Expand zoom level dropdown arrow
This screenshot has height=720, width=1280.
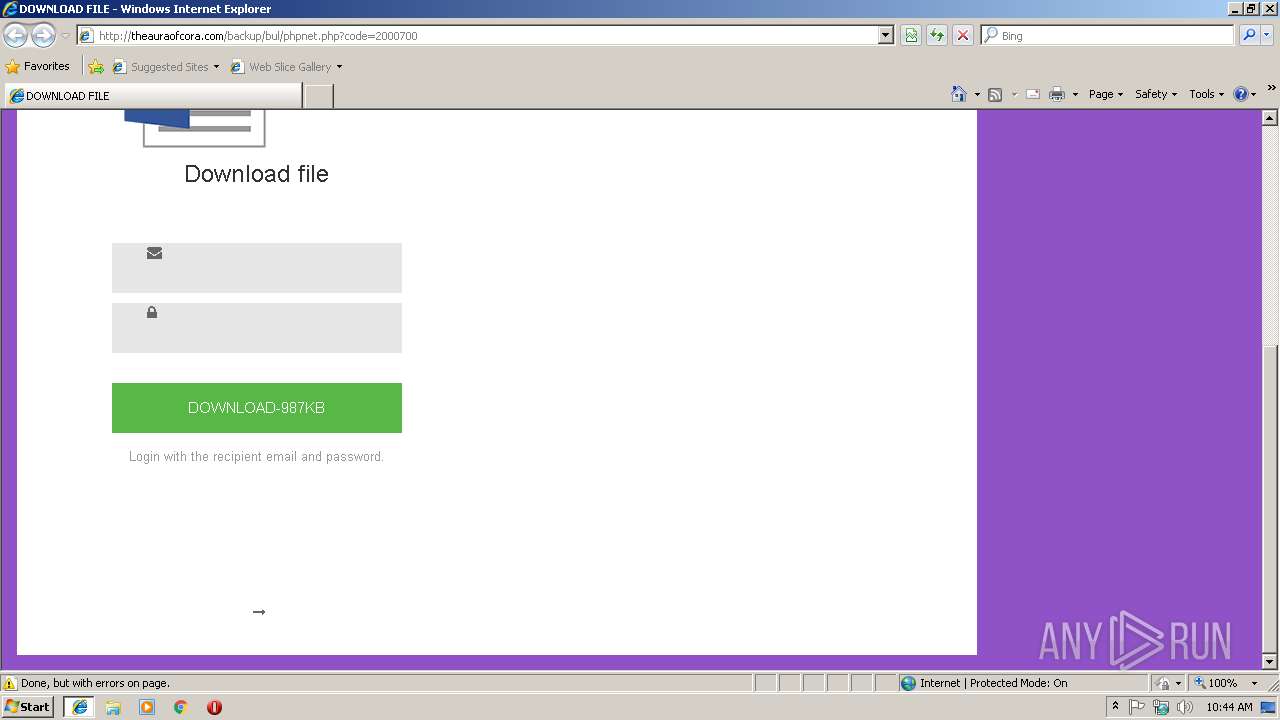click(1254, 684)
